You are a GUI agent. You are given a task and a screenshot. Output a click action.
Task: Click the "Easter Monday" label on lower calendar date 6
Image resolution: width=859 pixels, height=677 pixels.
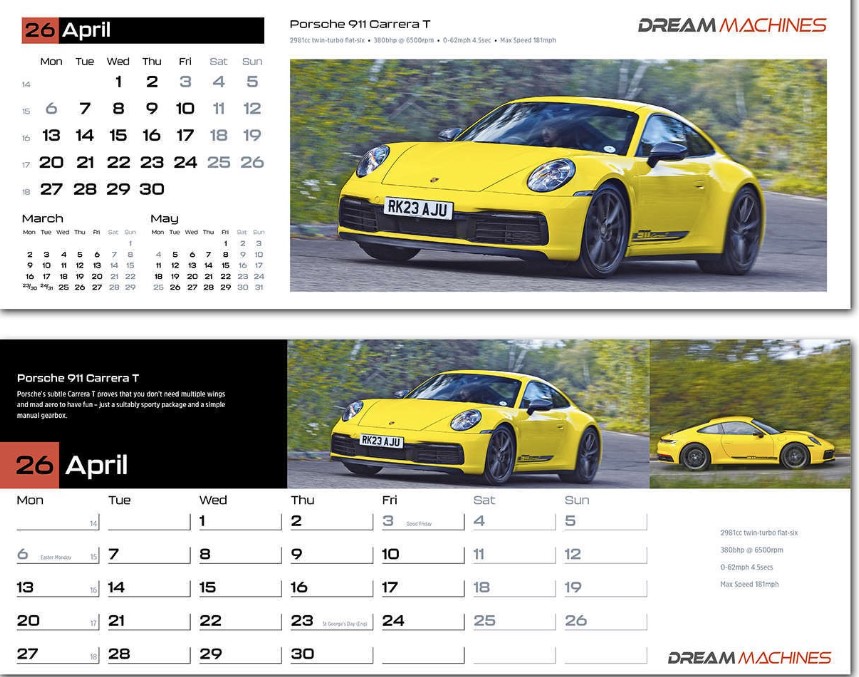click(x=56, y=558)
